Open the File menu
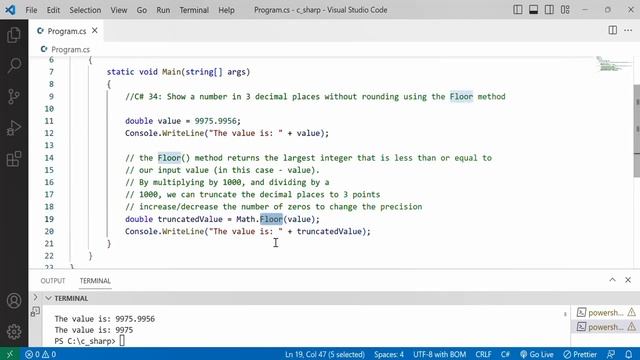640x360 pixels. point(31,10)
